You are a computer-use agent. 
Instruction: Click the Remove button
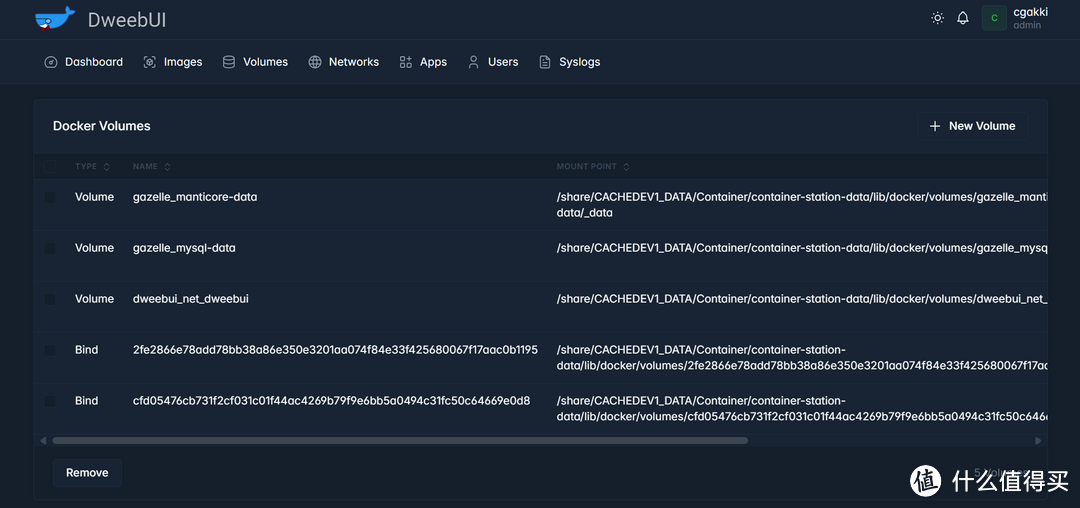pos(87,473)
